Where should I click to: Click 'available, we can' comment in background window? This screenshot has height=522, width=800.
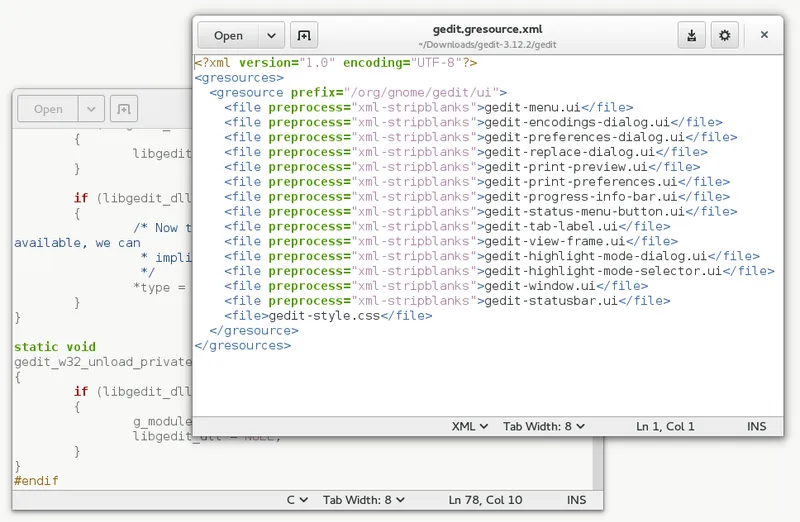pyautogui.click(x=77, y=242)
